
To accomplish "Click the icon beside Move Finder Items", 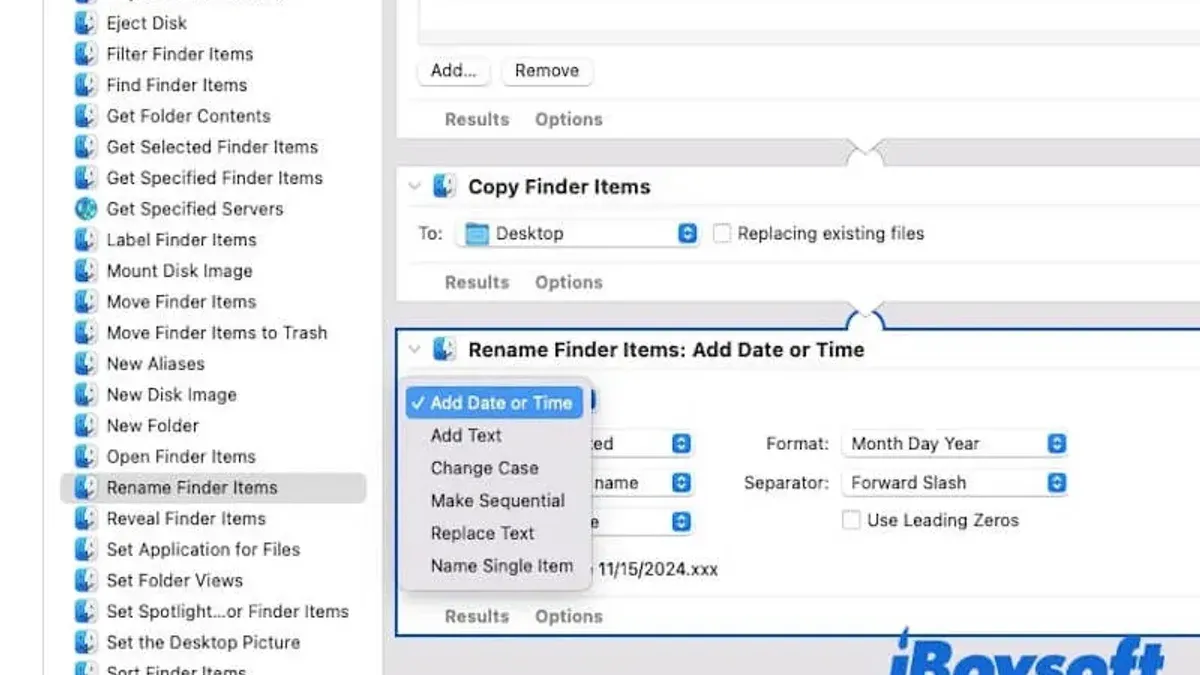I will [x=86, y=302].
